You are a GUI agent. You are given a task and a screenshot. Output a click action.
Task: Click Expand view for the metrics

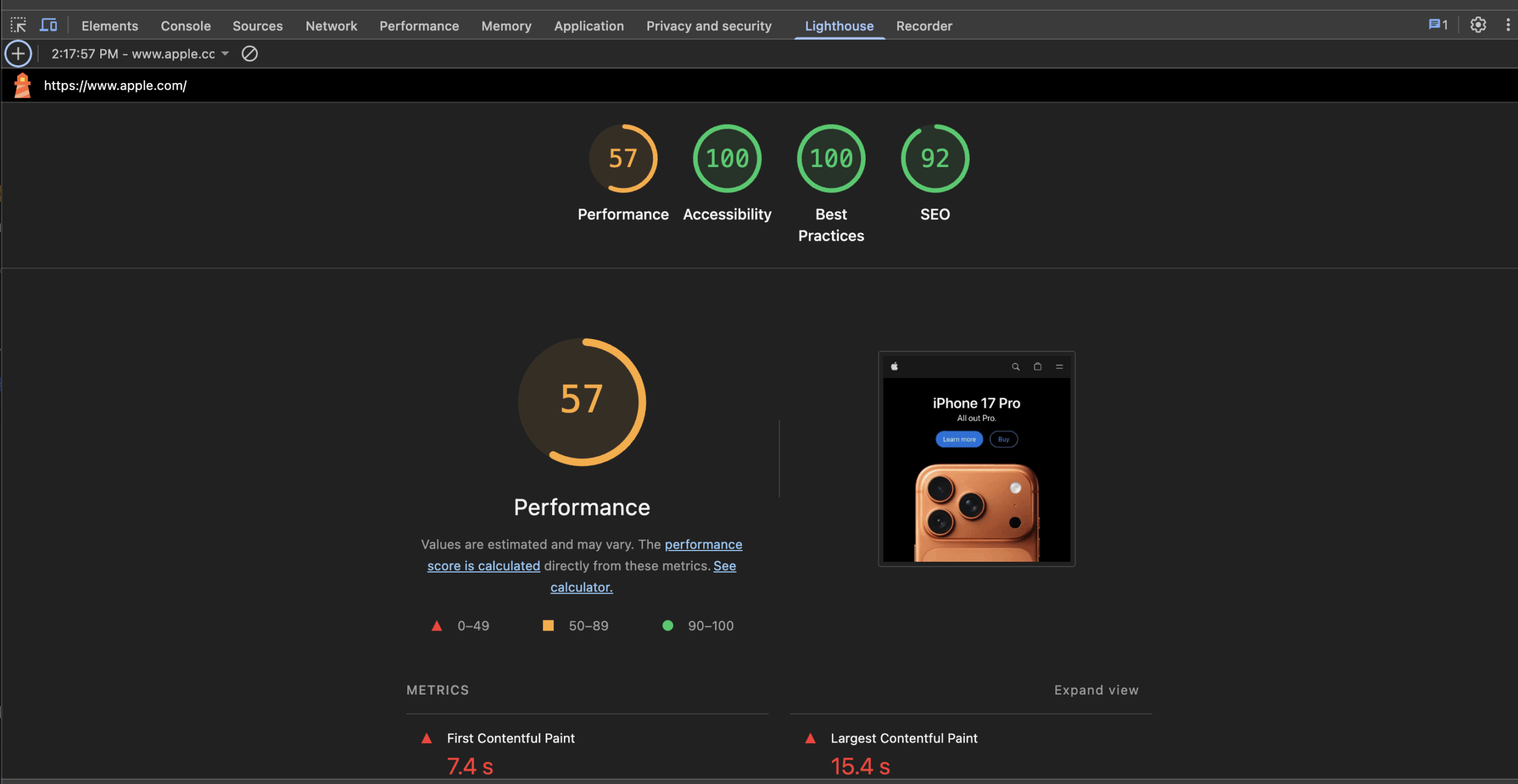(x=1096, y=690)
